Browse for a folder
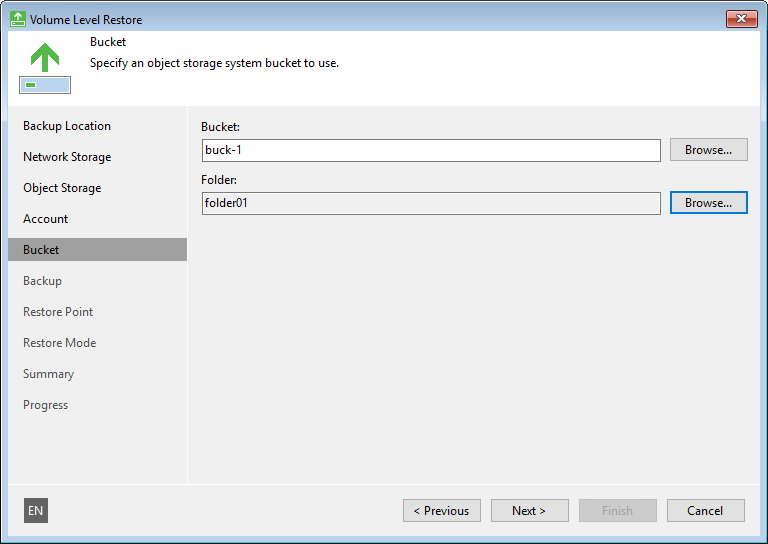Image resolution: width=768 pixels, height=544 pixels. [709, 203]
